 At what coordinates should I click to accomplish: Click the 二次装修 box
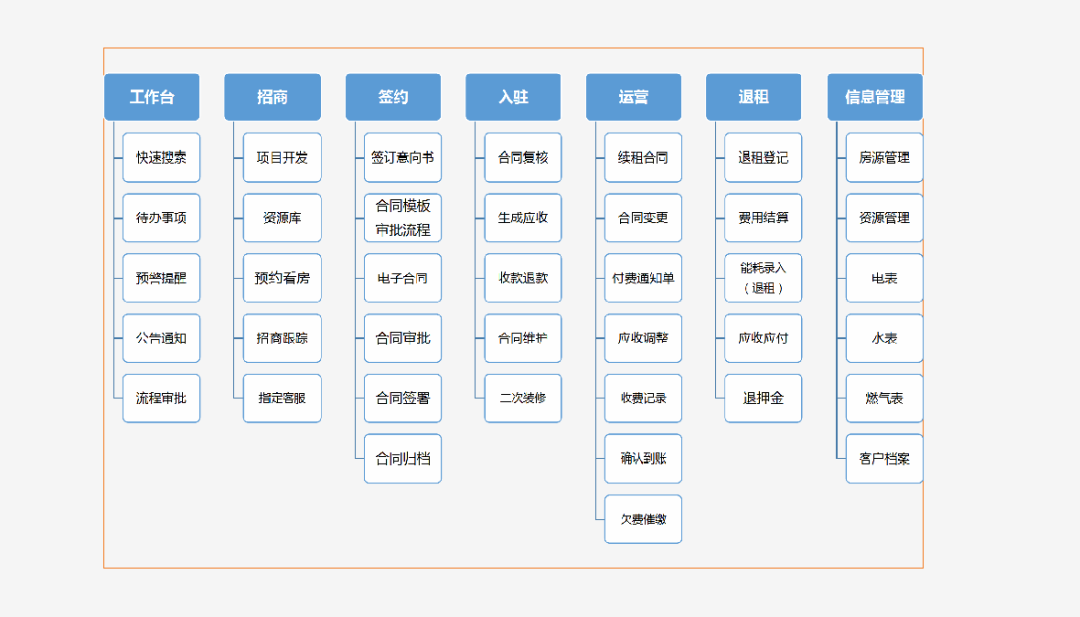(523, 398)
